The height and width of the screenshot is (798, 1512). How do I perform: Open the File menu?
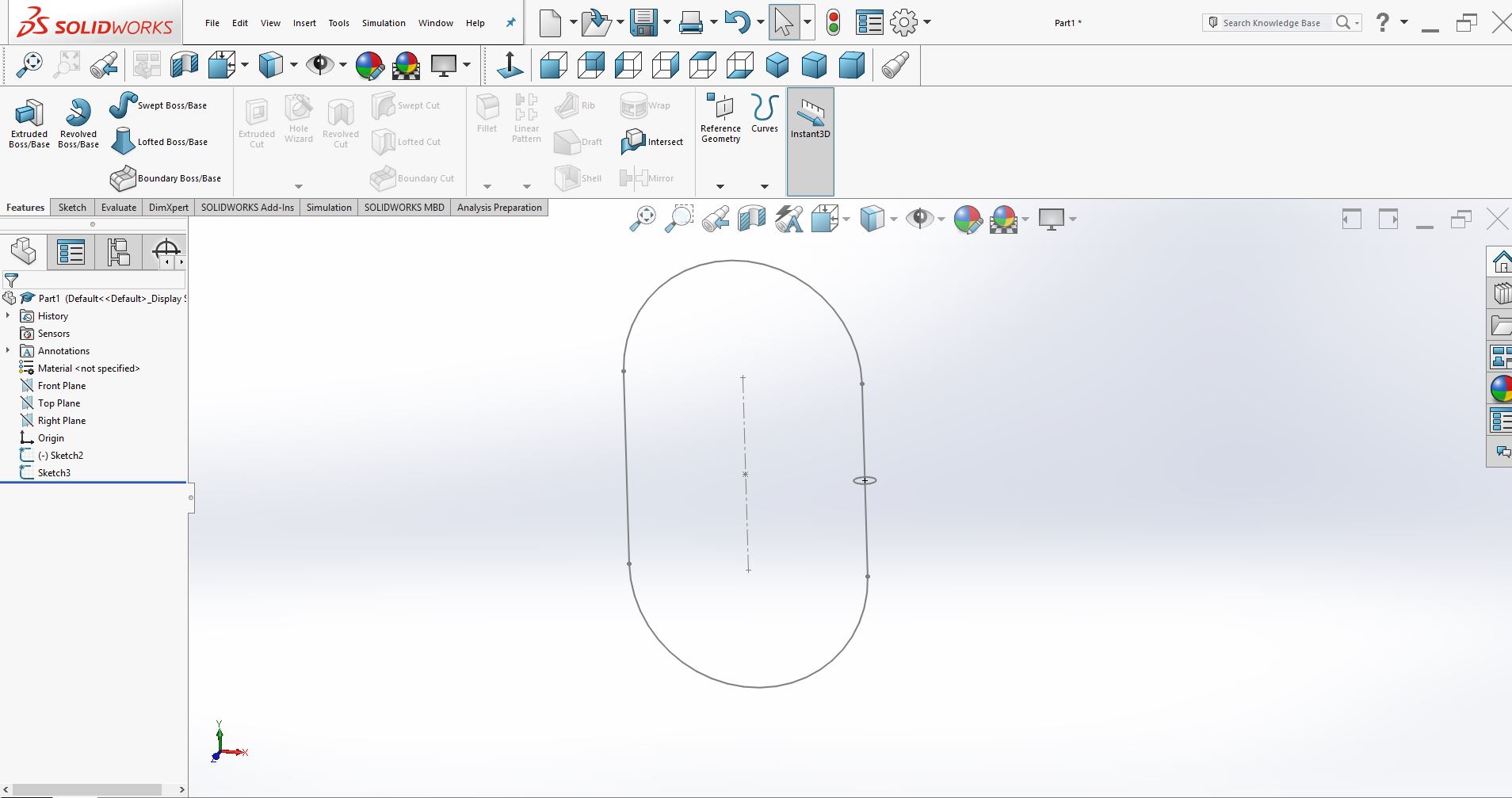[x=212, y=23]
